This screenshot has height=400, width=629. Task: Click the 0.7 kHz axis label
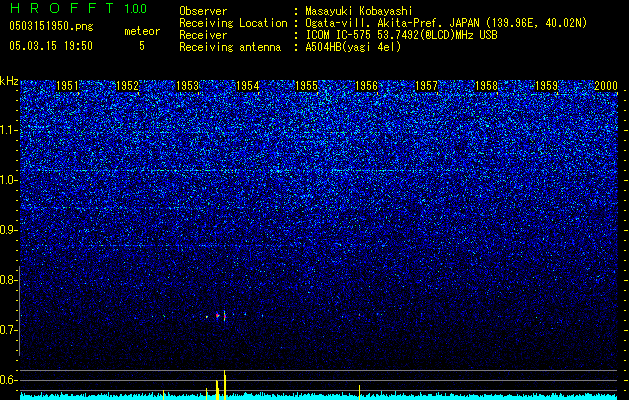(7, 330)
